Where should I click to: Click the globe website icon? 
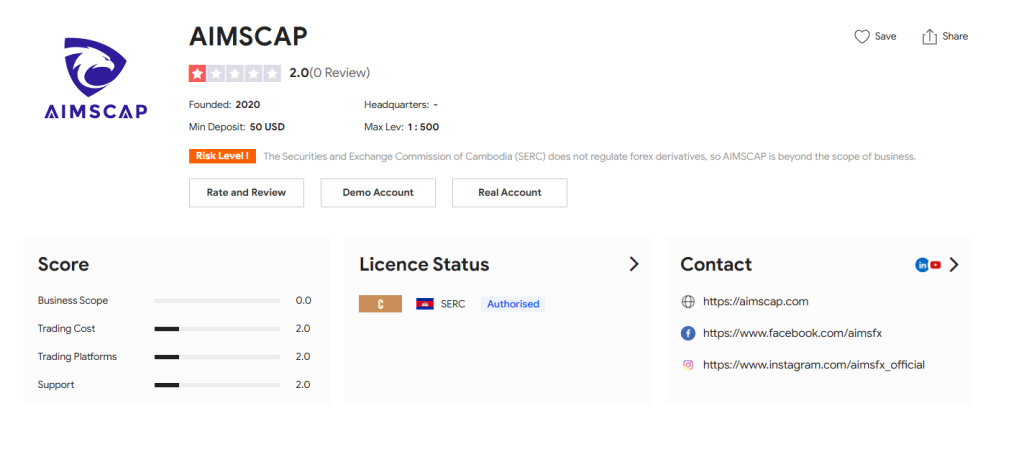click(x=688, y=302)
